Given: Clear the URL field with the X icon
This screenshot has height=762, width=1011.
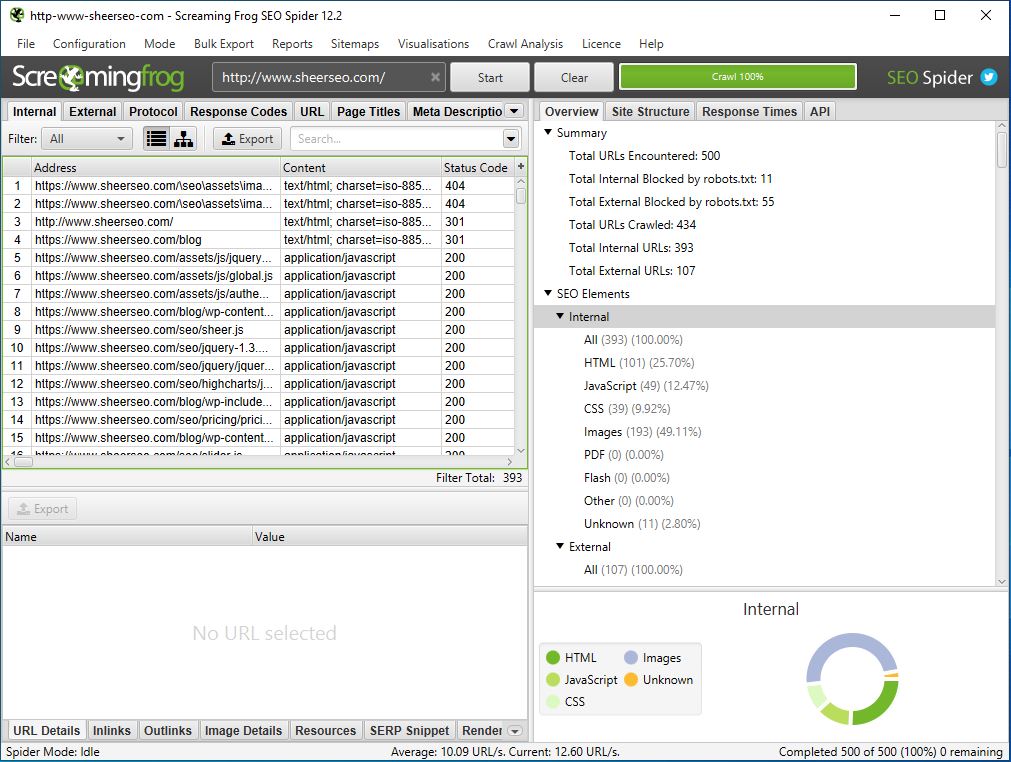Looking at the screenshot, I should click(435, 77).
